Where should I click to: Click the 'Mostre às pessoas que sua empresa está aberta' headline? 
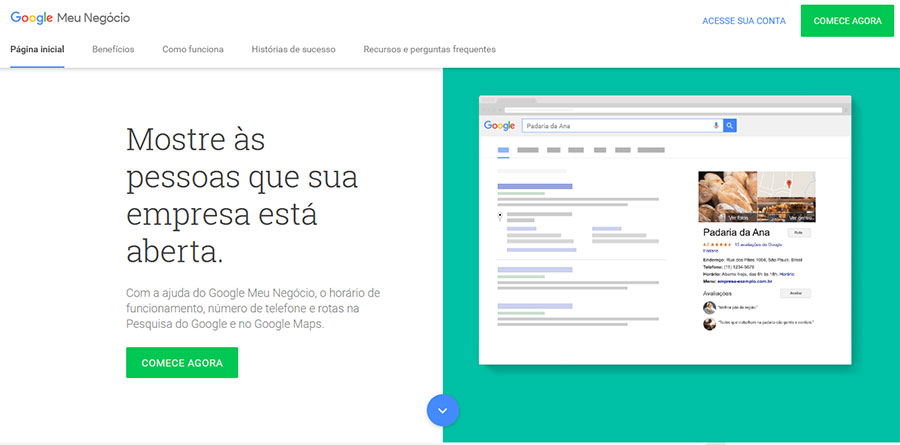point(242,195)
